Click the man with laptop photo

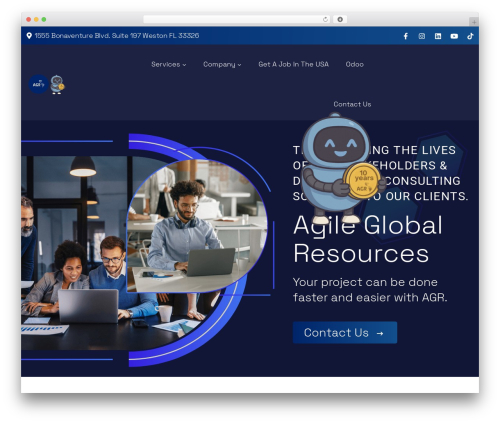point(197,226)
